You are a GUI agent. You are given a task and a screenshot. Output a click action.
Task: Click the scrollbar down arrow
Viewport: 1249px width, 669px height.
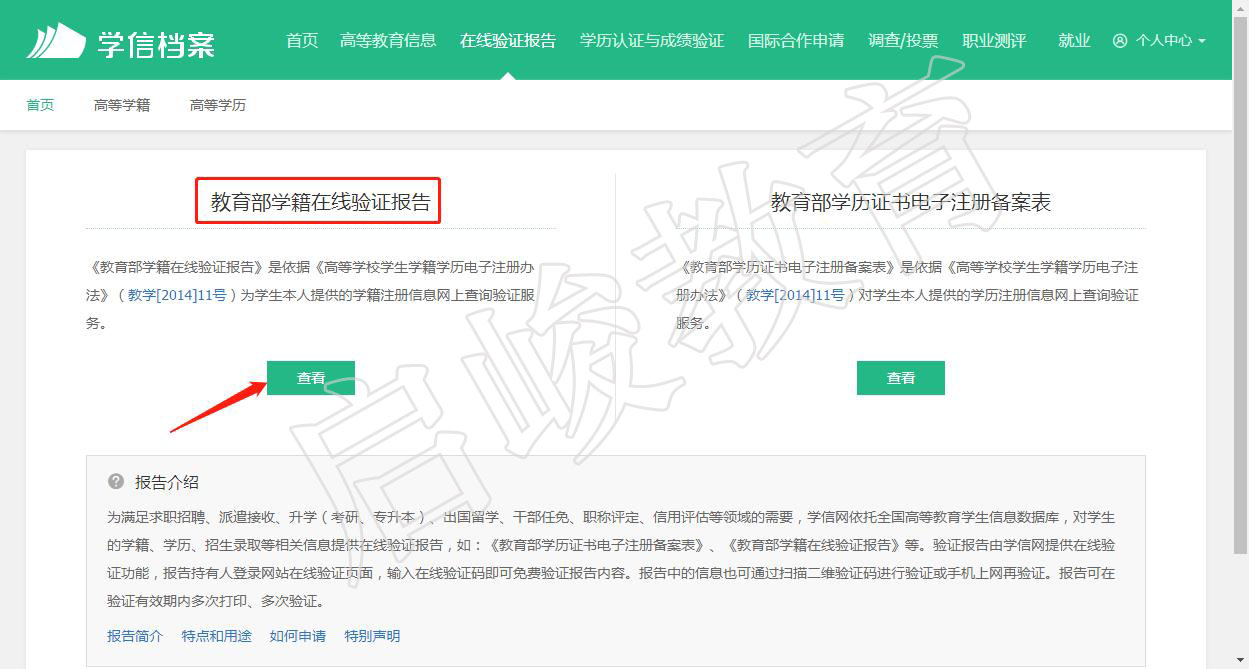click(1240, 662)
